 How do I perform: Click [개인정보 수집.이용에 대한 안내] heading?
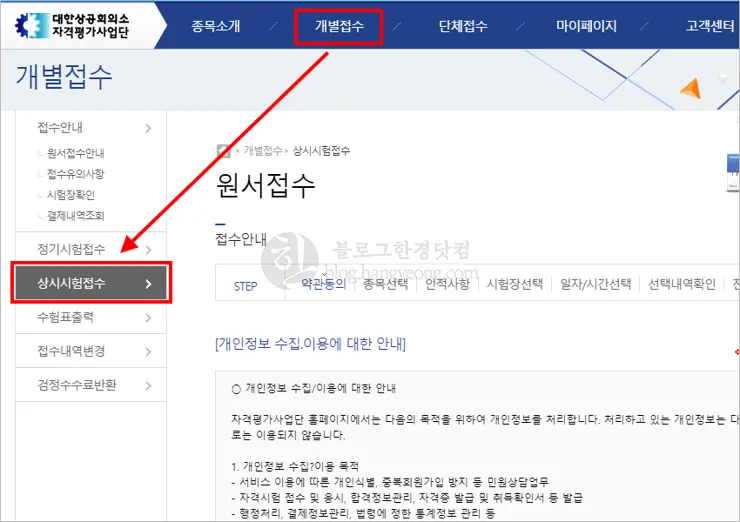coord(311,344)
